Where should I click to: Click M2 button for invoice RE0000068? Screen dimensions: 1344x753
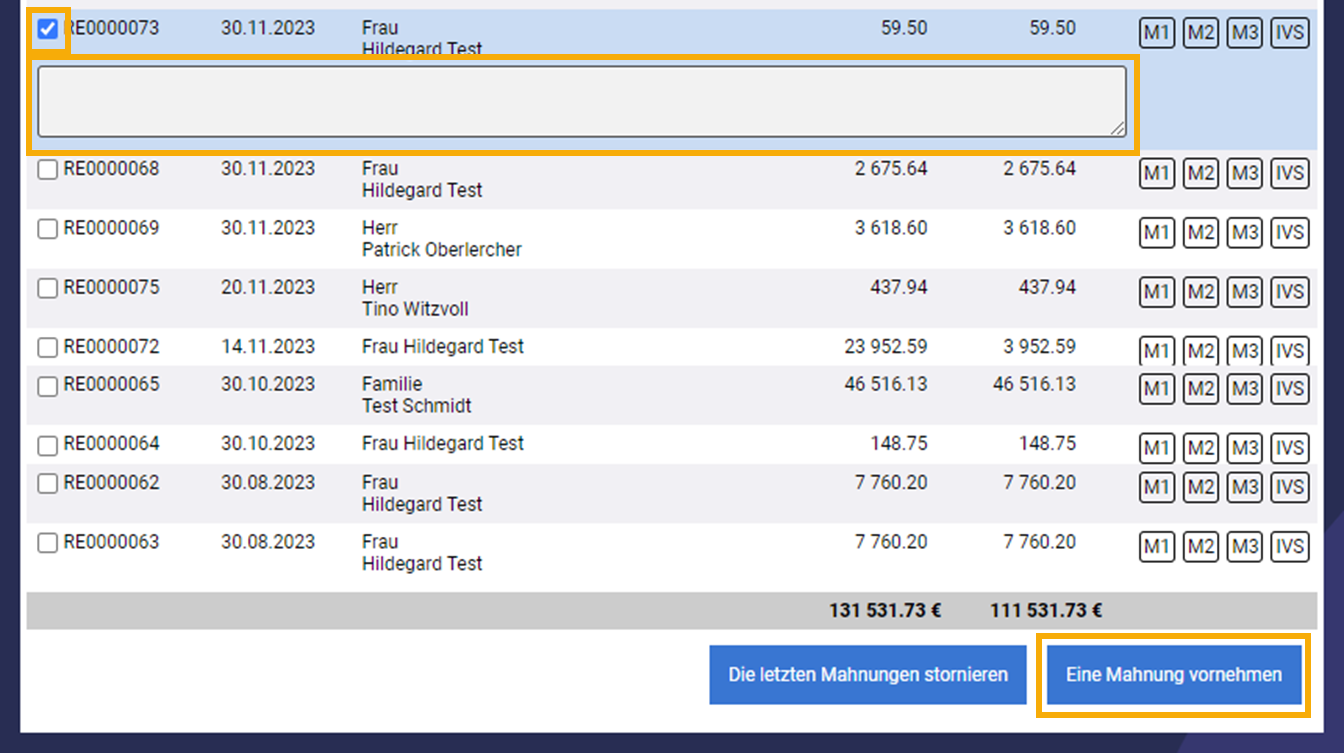(x=1200, y=173)
